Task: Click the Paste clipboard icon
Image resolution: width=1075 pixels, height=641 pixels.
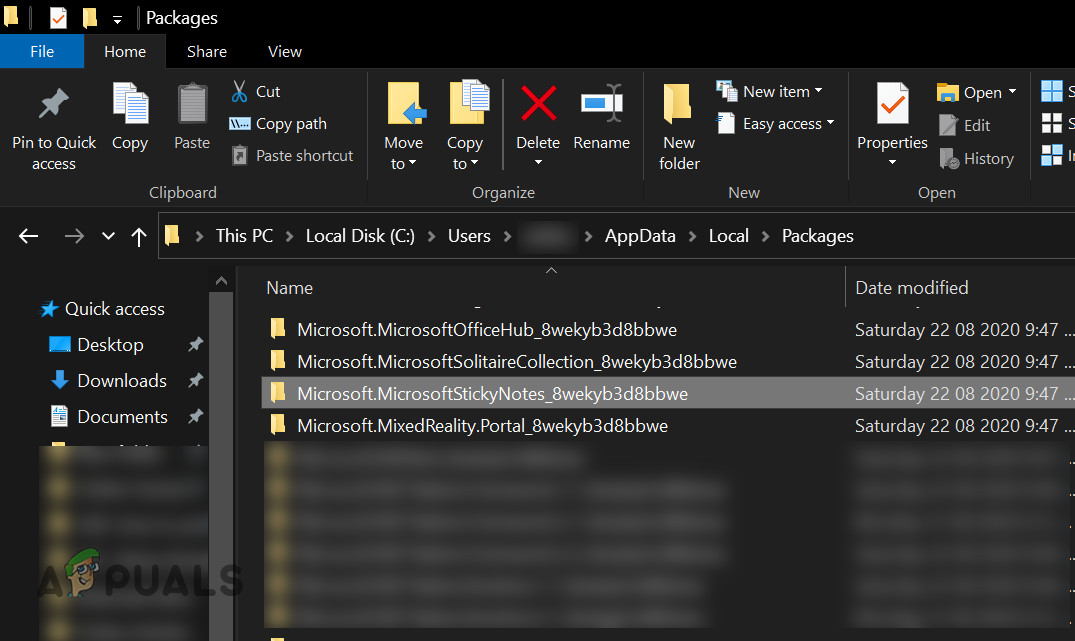Action: coord(192,104)
